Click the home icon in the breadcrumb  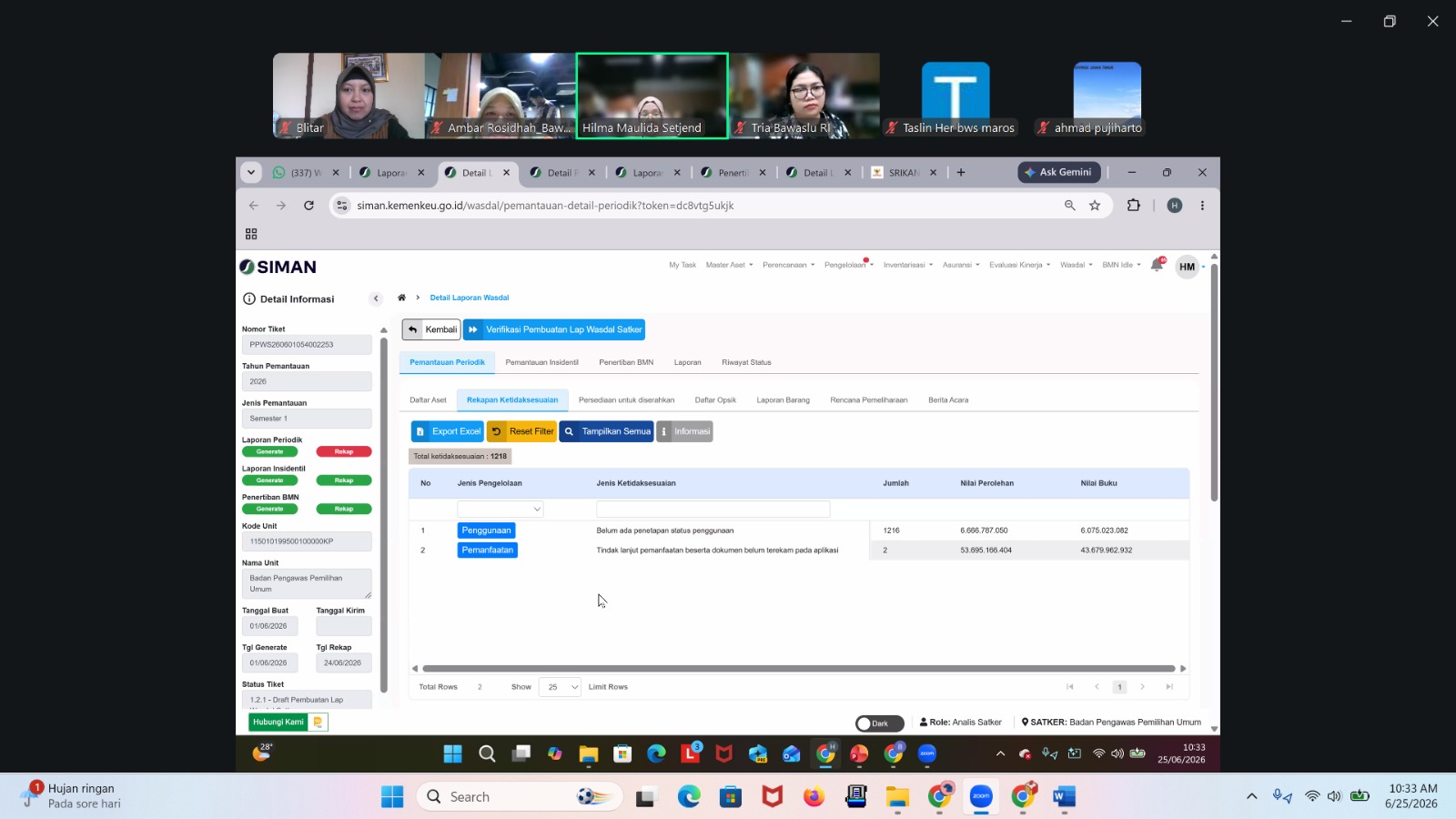(401, 298)
